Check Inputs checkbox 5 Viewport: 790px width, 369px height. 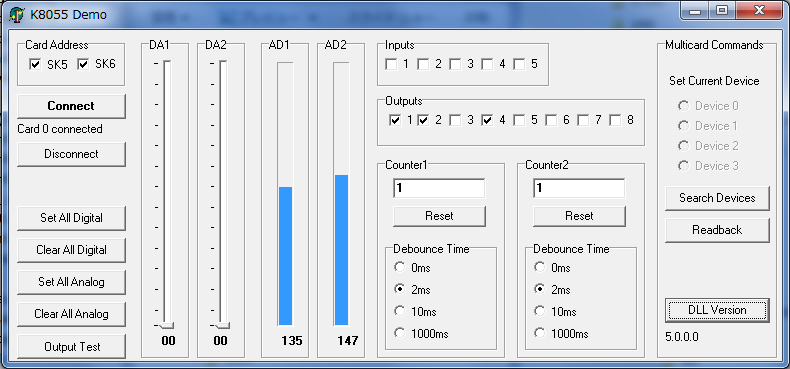519,65
